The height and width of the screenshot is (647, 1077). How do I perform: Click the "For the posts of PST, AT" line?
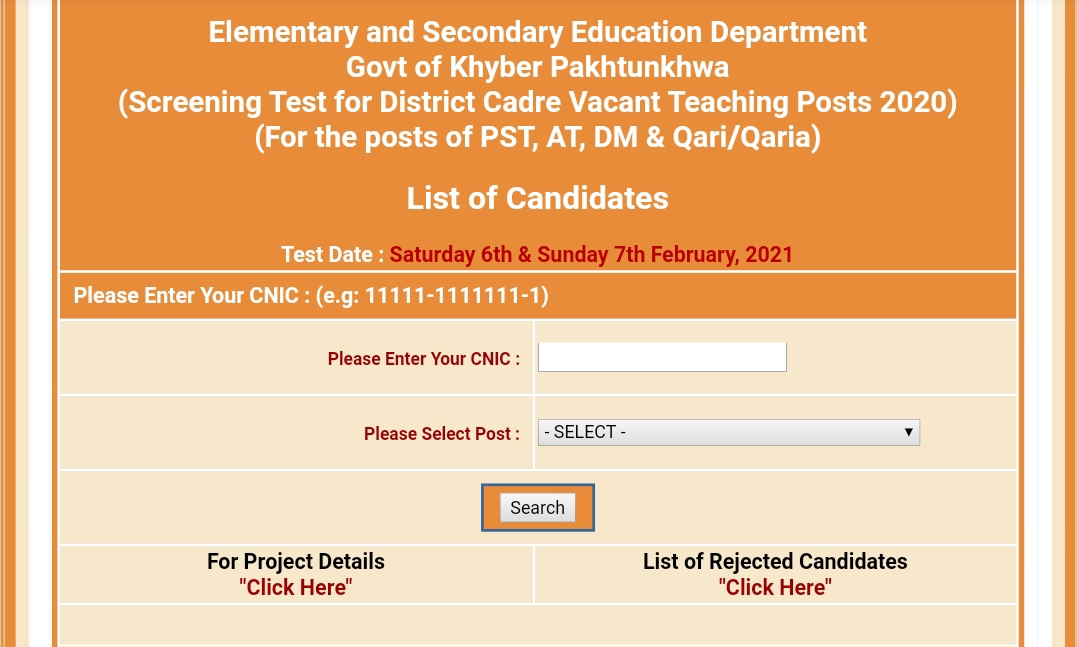[x=537, y=137]
